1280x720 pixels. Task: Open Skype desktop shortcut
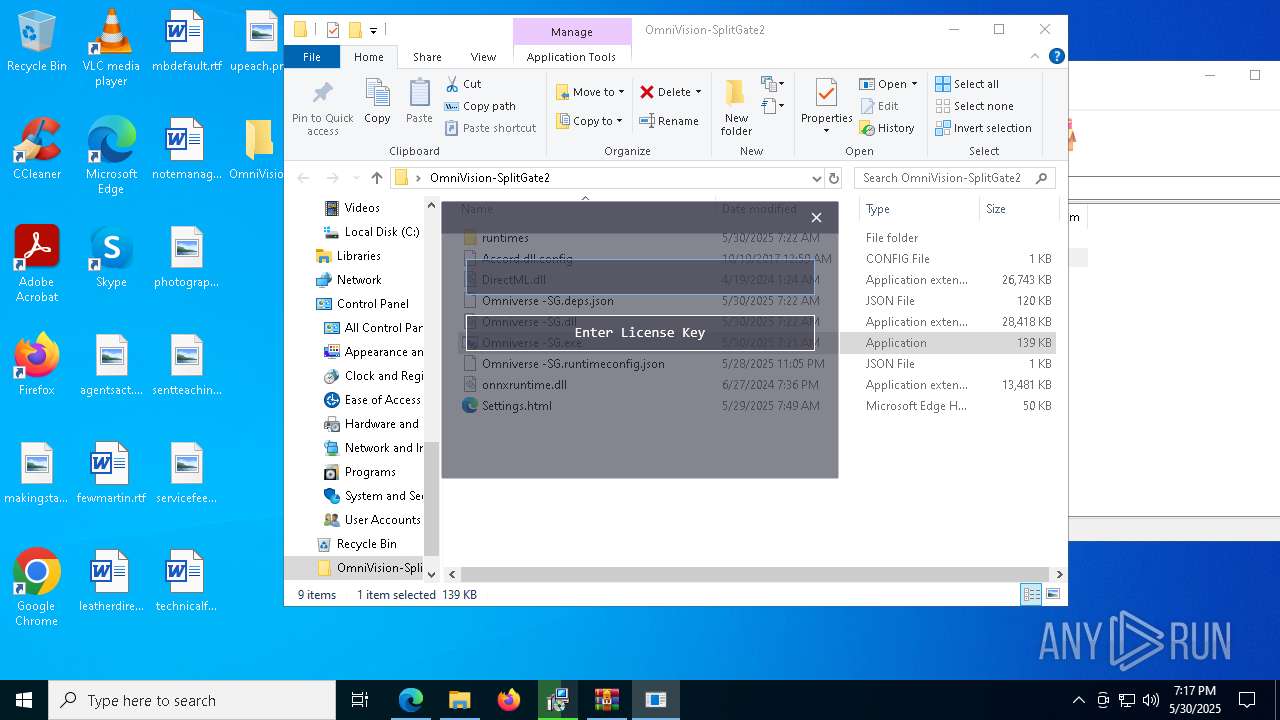click(111, 257)
